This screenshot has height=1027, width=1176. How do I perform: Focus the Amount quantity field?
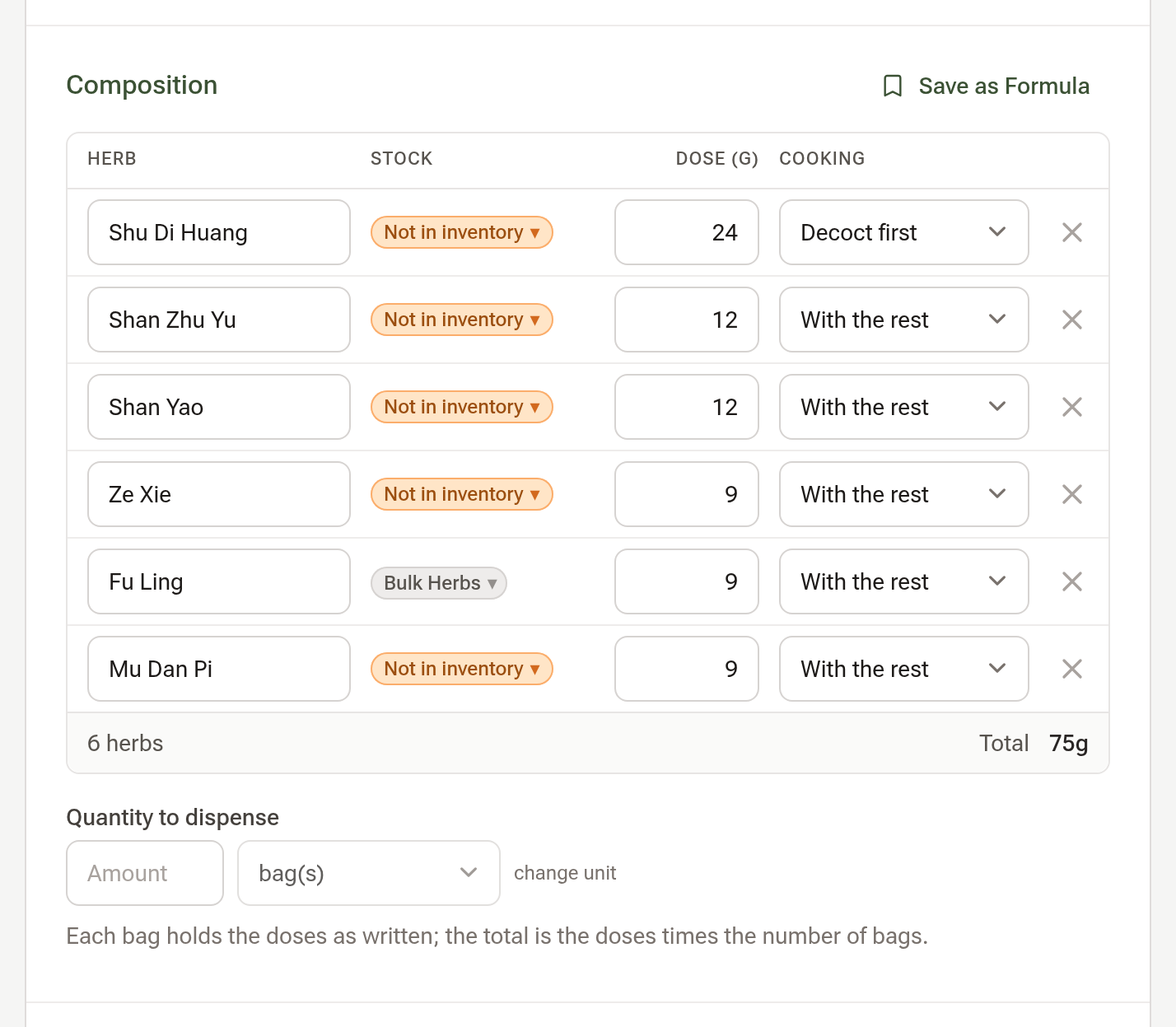(145, 873)
